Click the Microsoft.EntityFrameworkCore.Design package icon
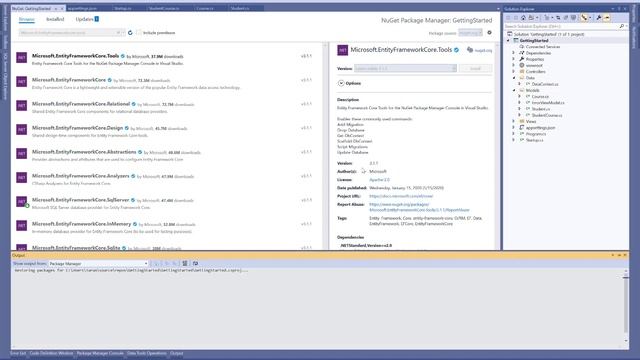This screenshot has height=360, width=640. [x=22, y=129]
